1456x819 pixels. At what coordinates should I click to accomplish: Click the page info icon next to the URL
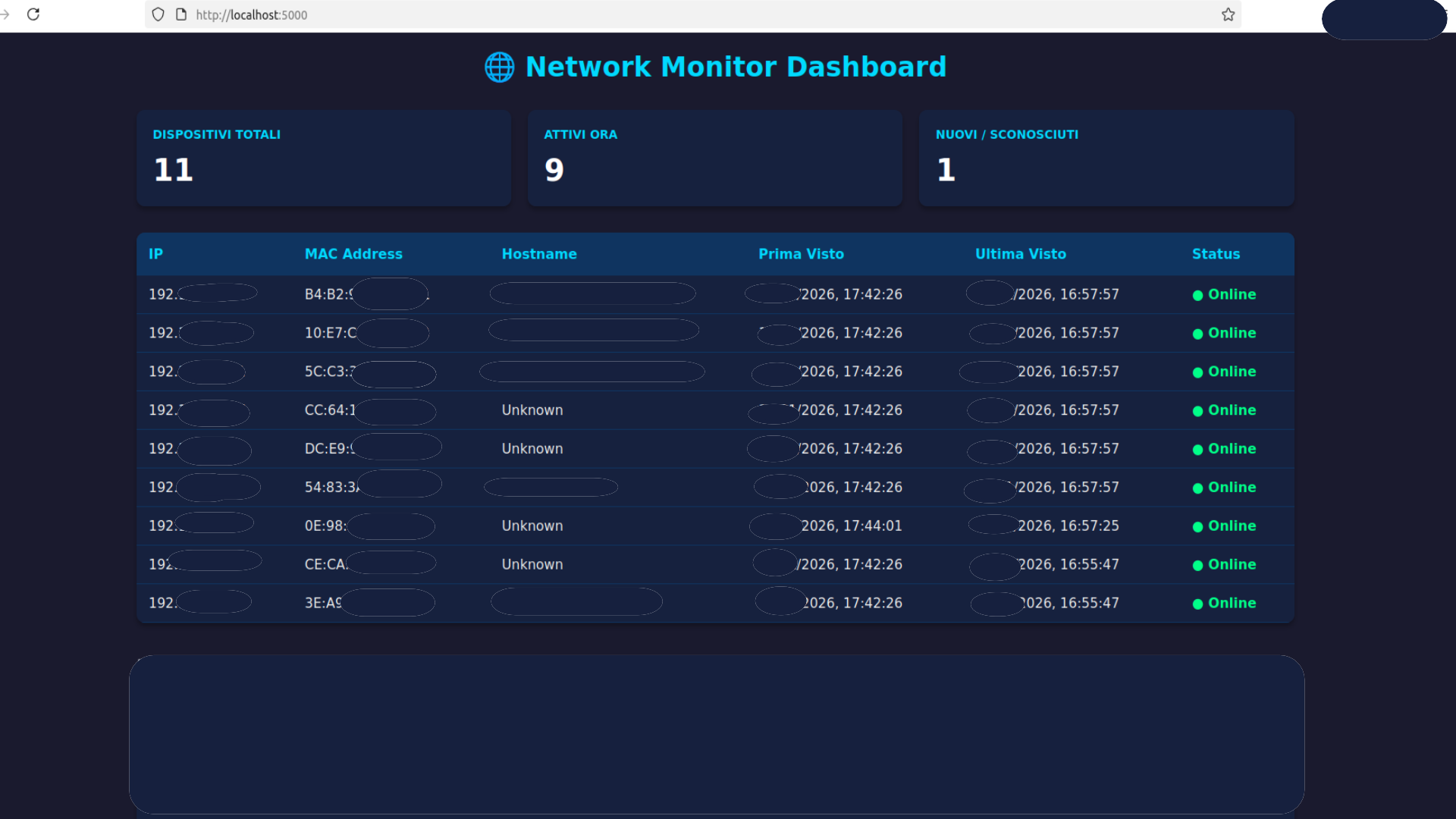click(180, 14)
